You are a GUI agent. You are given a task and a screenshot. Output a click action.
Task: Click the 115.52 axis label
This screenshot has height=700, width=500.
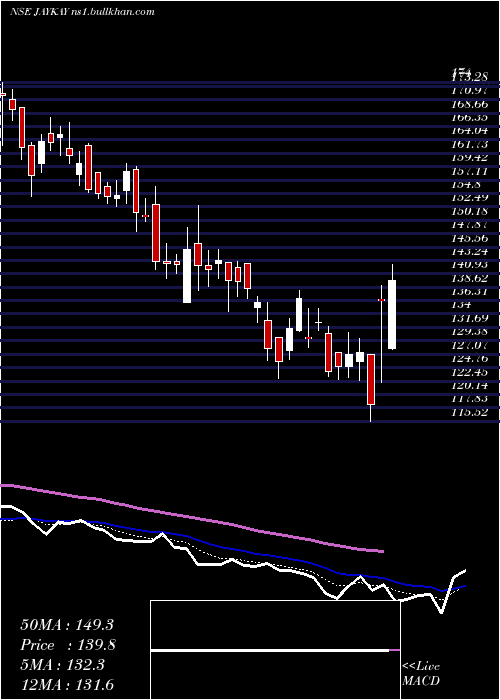(470, 412)
